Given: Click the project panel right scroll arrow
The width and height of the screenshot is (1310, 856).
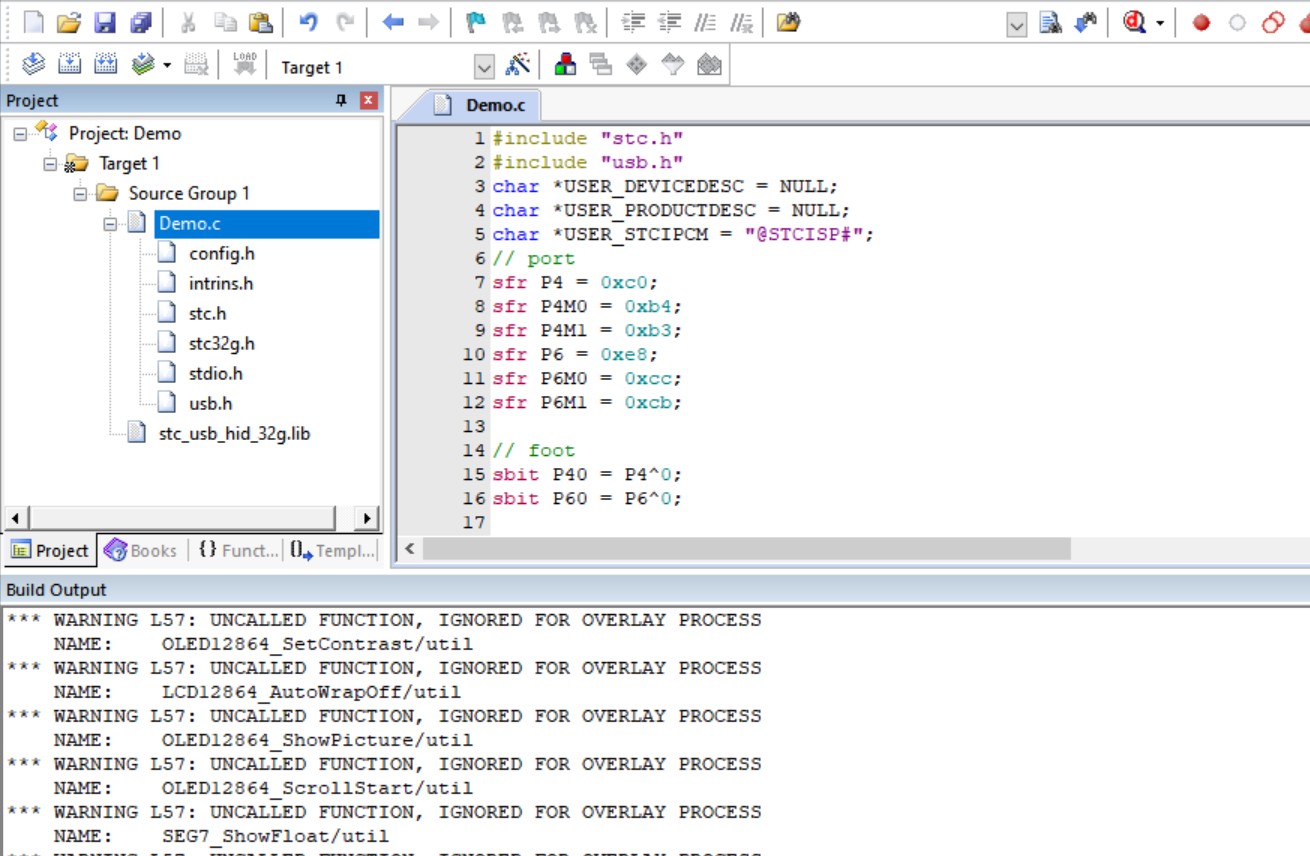Looking at the screenshot, I should (367, 518).
